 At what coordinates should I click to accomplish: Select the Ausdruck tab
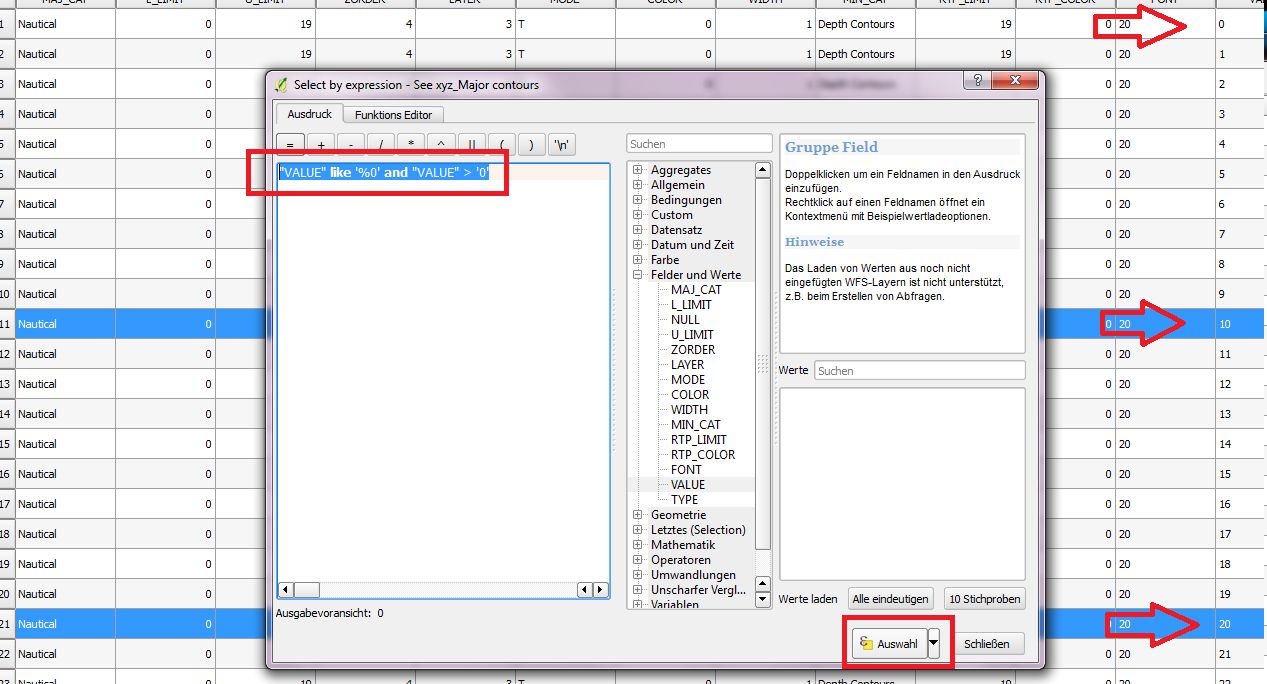click(x=309, y=114)
